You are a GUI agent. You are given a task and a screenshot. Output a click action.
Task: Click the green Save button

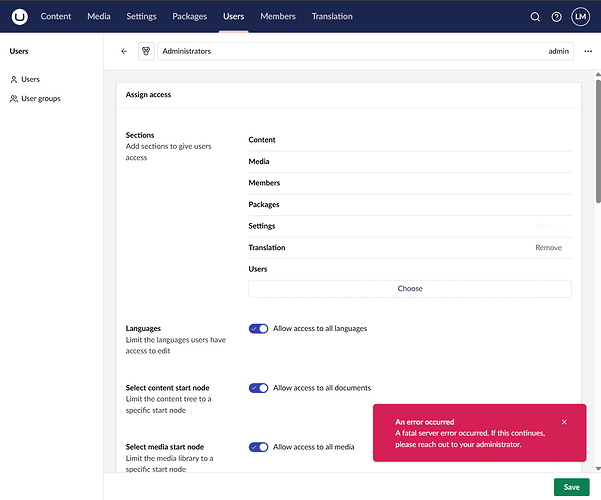[x=571, y=487]
